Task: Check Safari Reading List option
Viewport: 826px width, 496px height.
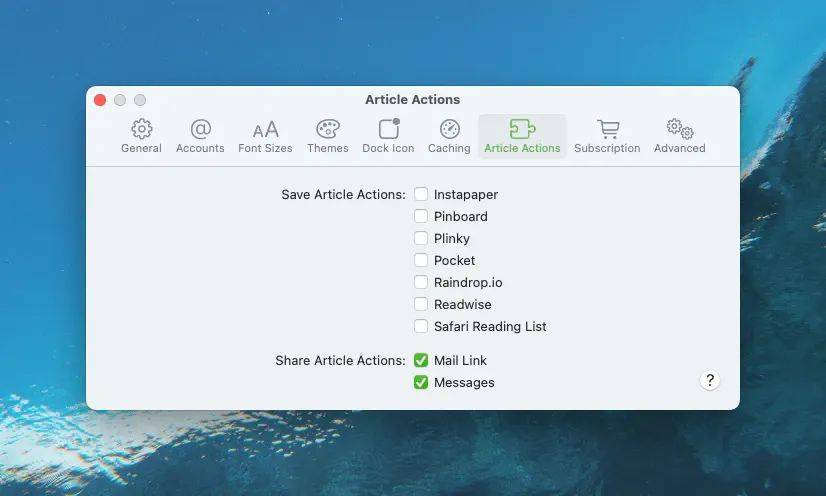Action: 422,327
